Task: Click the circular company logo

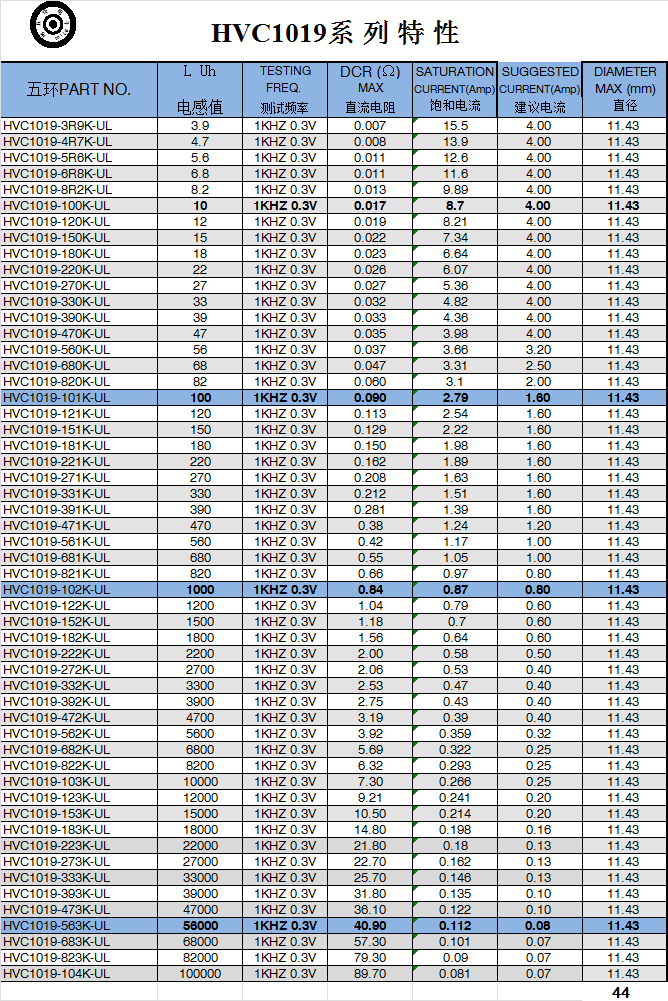Action: [53, 25]
